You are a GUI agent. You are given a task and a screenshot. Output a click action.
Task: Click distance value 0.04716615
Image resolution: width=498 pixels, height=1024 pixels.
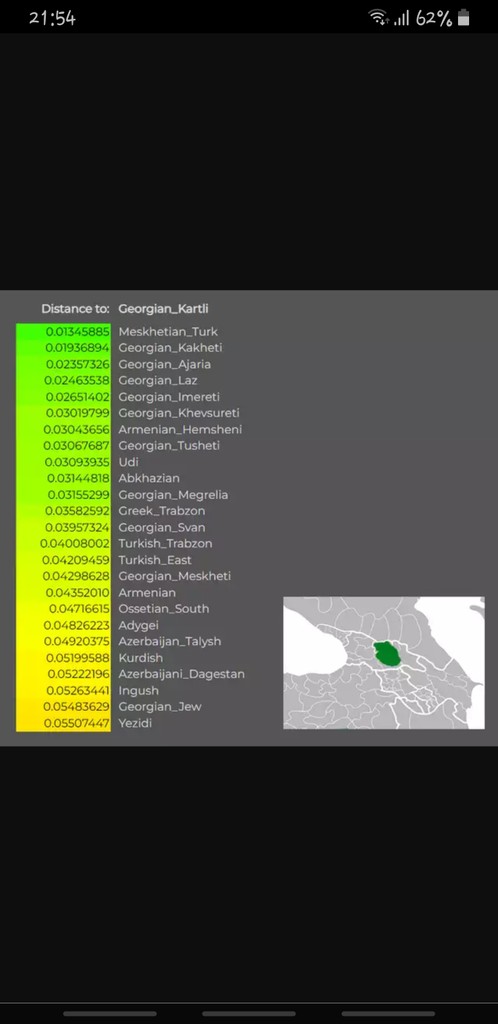(x=80, y=609)
